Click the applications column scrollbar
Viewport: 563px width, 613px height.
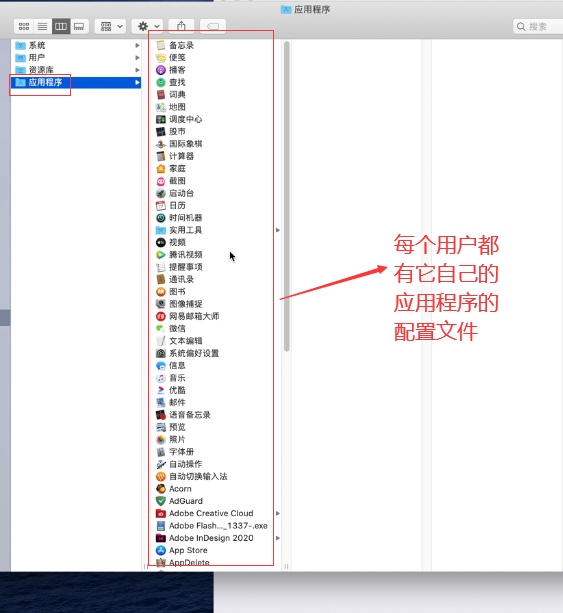(x=287, y=196)
